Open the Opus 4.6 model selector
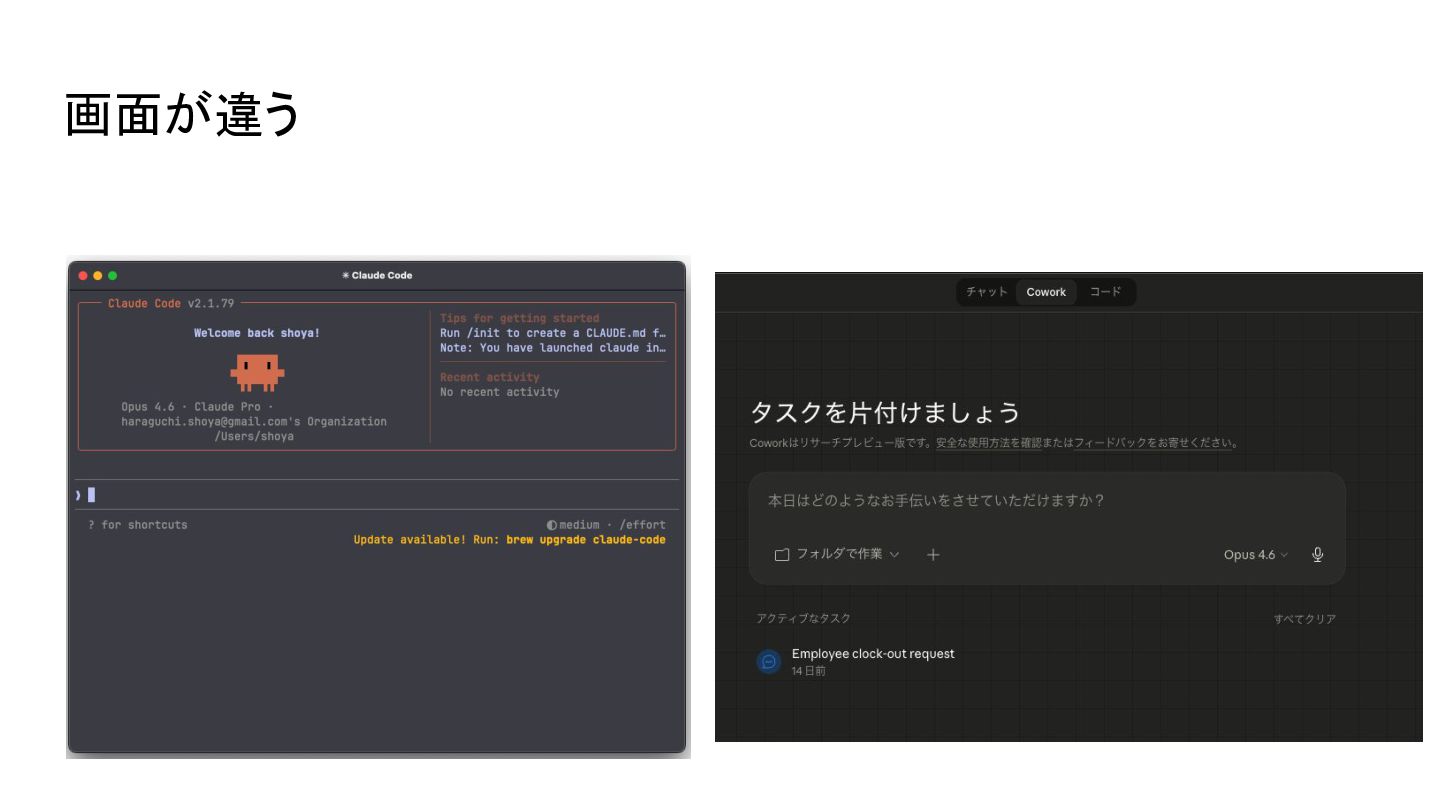This screenshot has width=1440, height=810. point(1255,554)
